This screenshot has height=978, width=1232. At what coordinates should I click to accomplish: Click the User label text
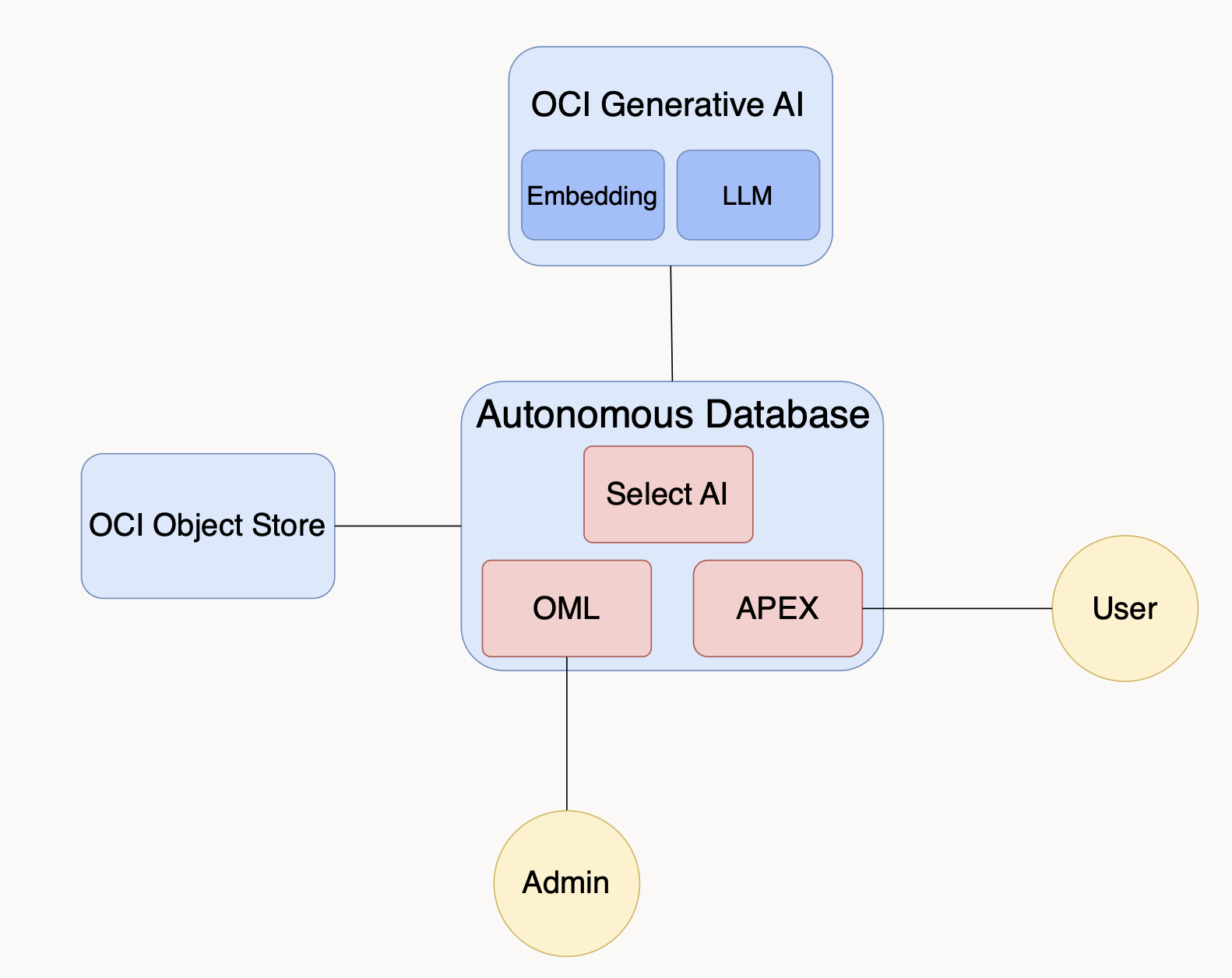coord(1125,608)
